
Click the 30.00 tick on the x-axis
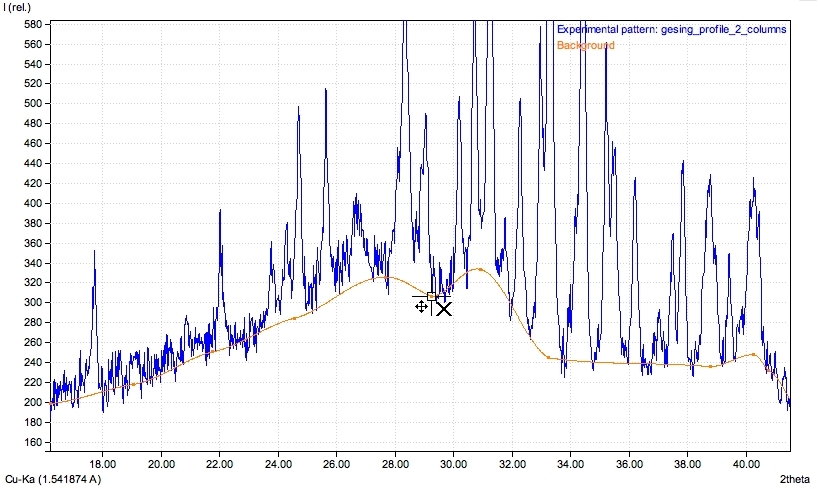pyautogui.click(x=454, y=464)
